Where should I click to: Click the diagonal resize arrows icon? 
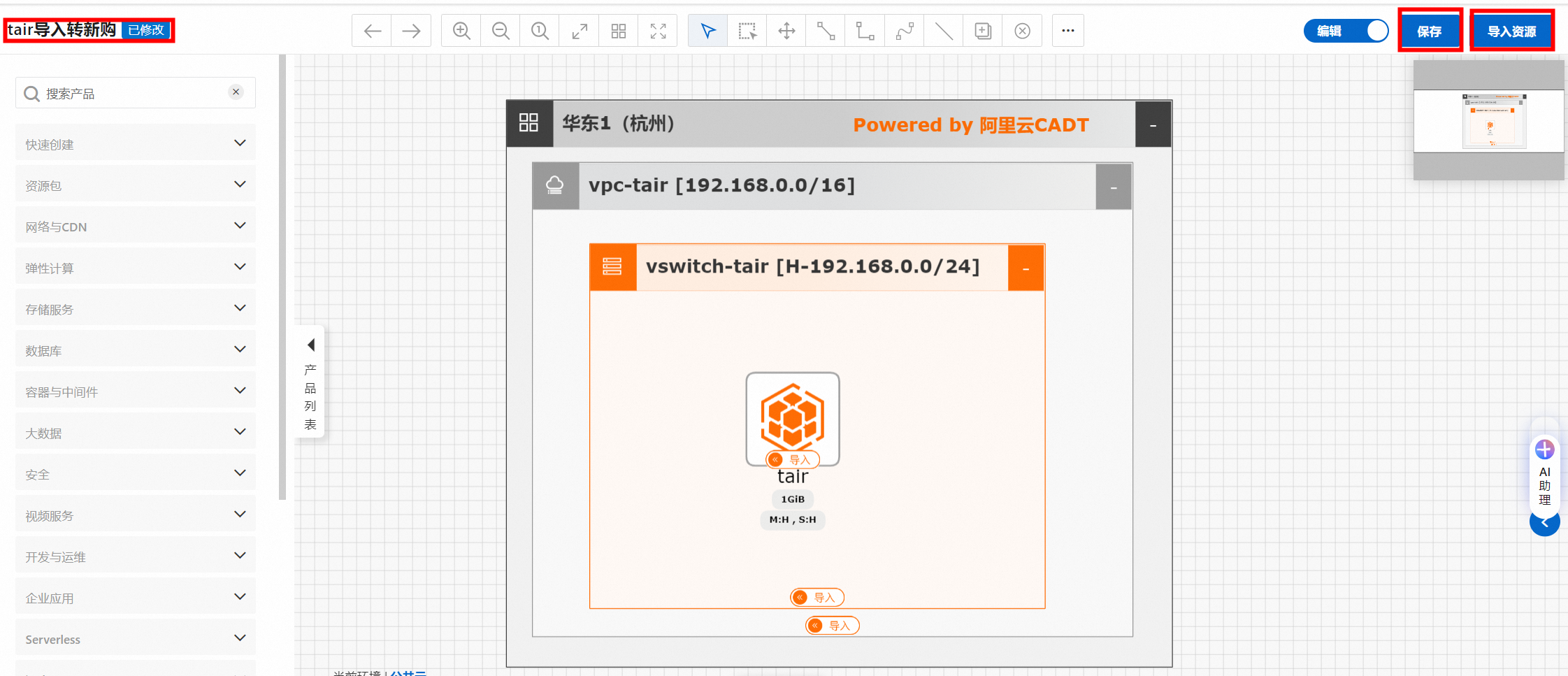point(580,31)
